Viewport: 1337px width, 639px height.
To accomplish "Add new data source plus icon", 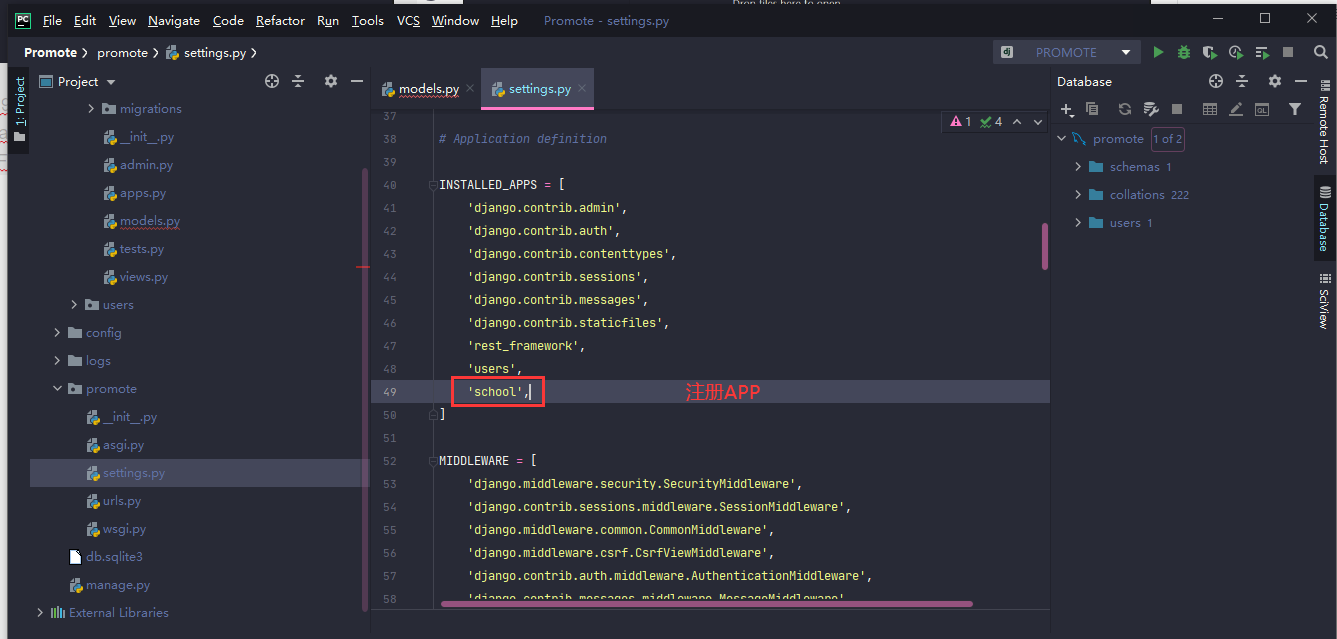I will 1067,109.
